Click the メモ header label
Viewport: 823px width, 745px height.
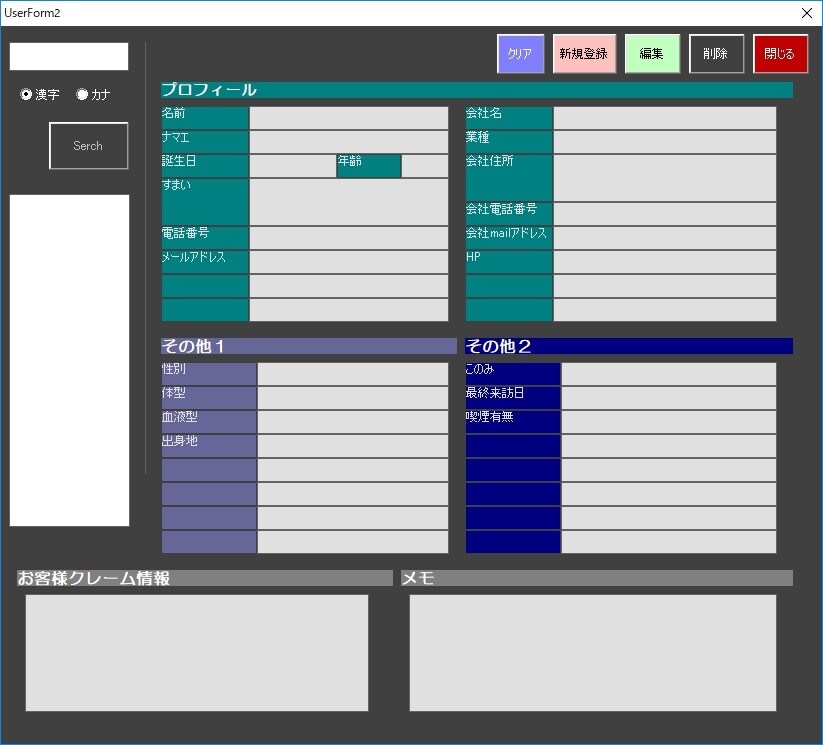[597, 578]
